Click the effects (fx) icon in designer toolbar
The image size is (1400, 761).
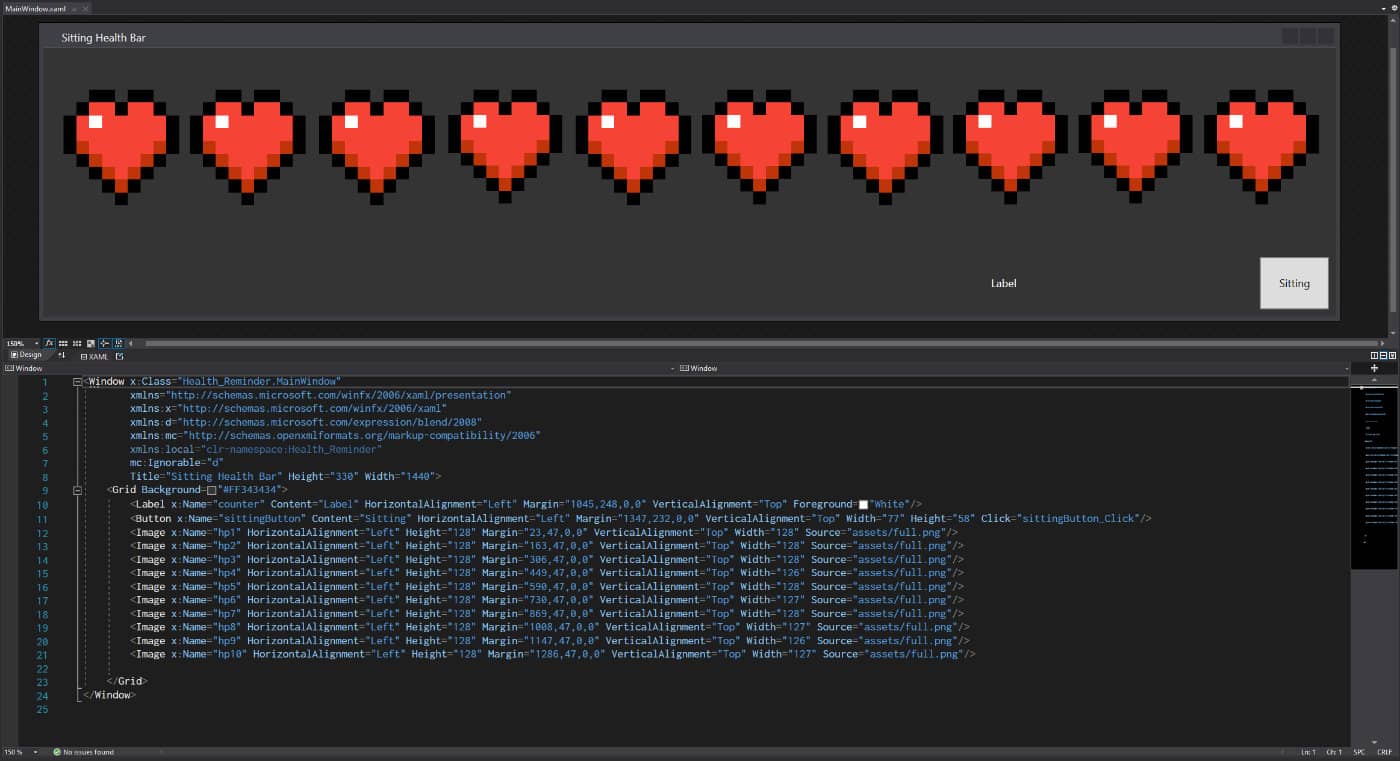coord(49,343)
